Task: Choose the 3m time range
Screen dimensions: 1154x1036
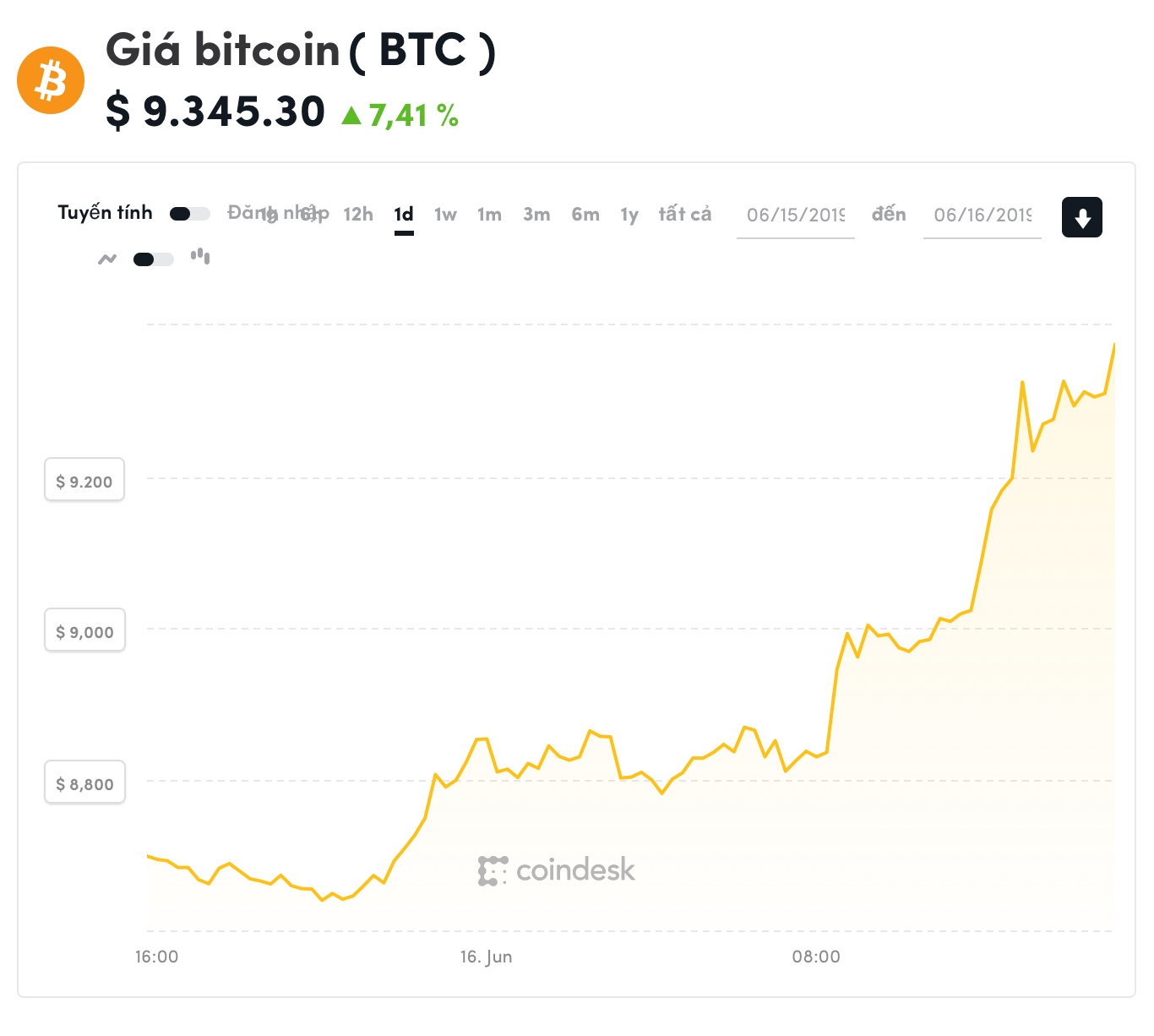Action: pos(536,215)
